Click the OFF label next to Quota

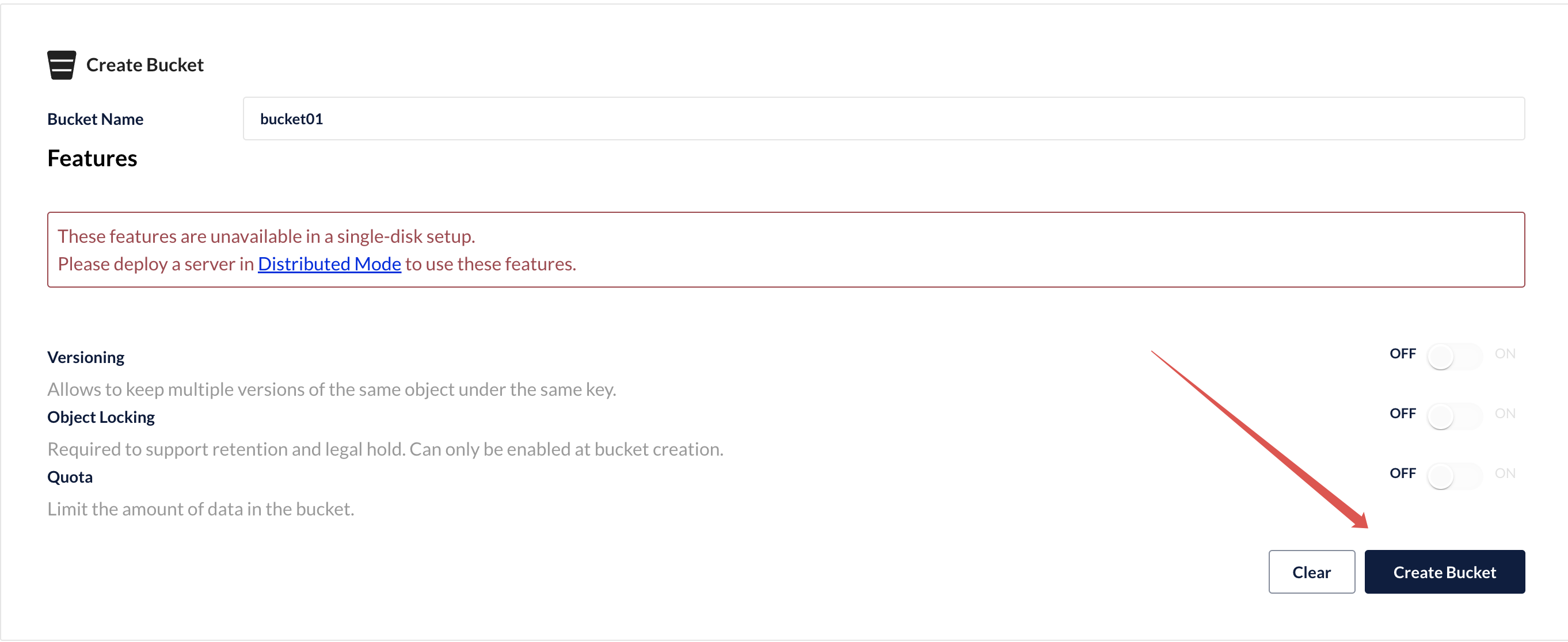[x=1402, y=473]
